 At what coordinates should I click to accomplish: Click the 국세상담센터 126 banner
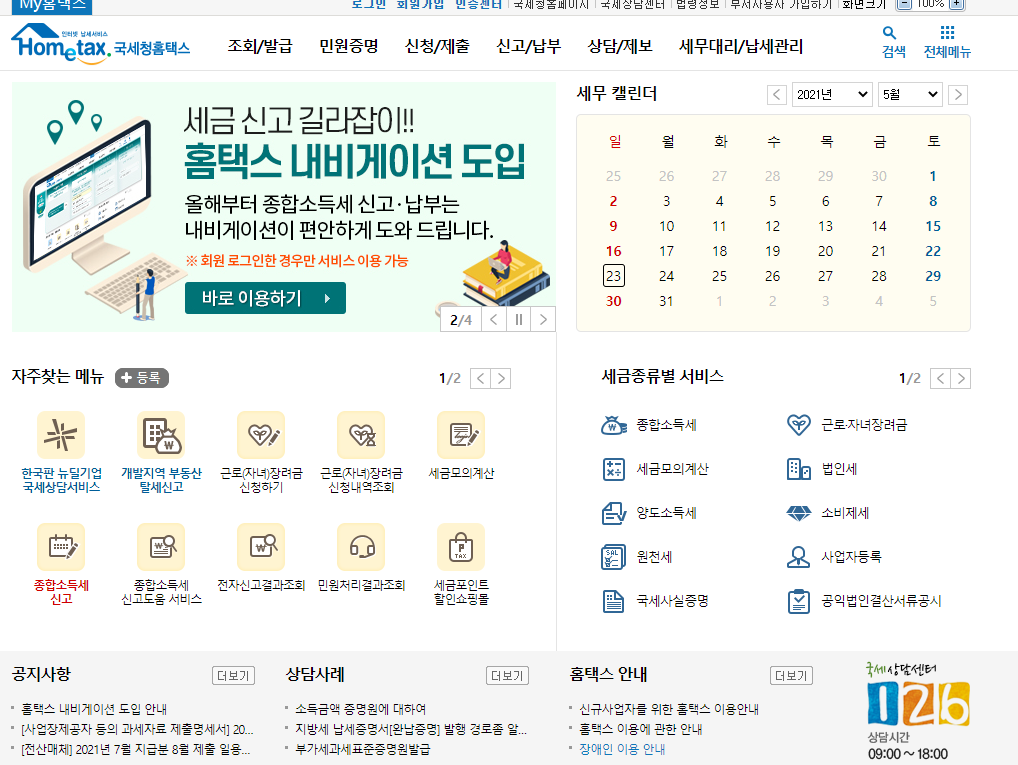(x=917, y=711)
